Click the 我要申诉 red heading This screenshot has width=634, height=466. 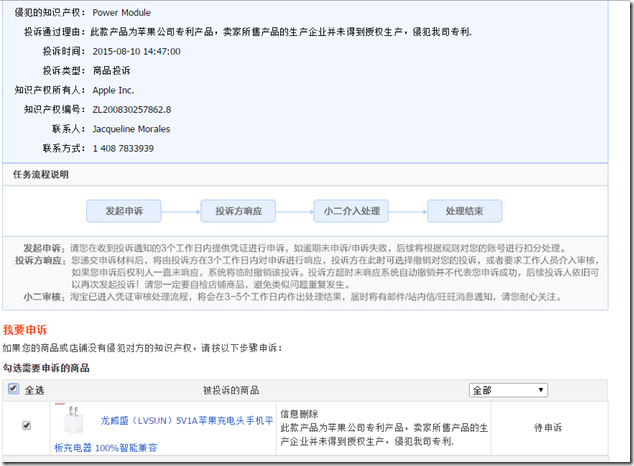[x=25, y=330]
